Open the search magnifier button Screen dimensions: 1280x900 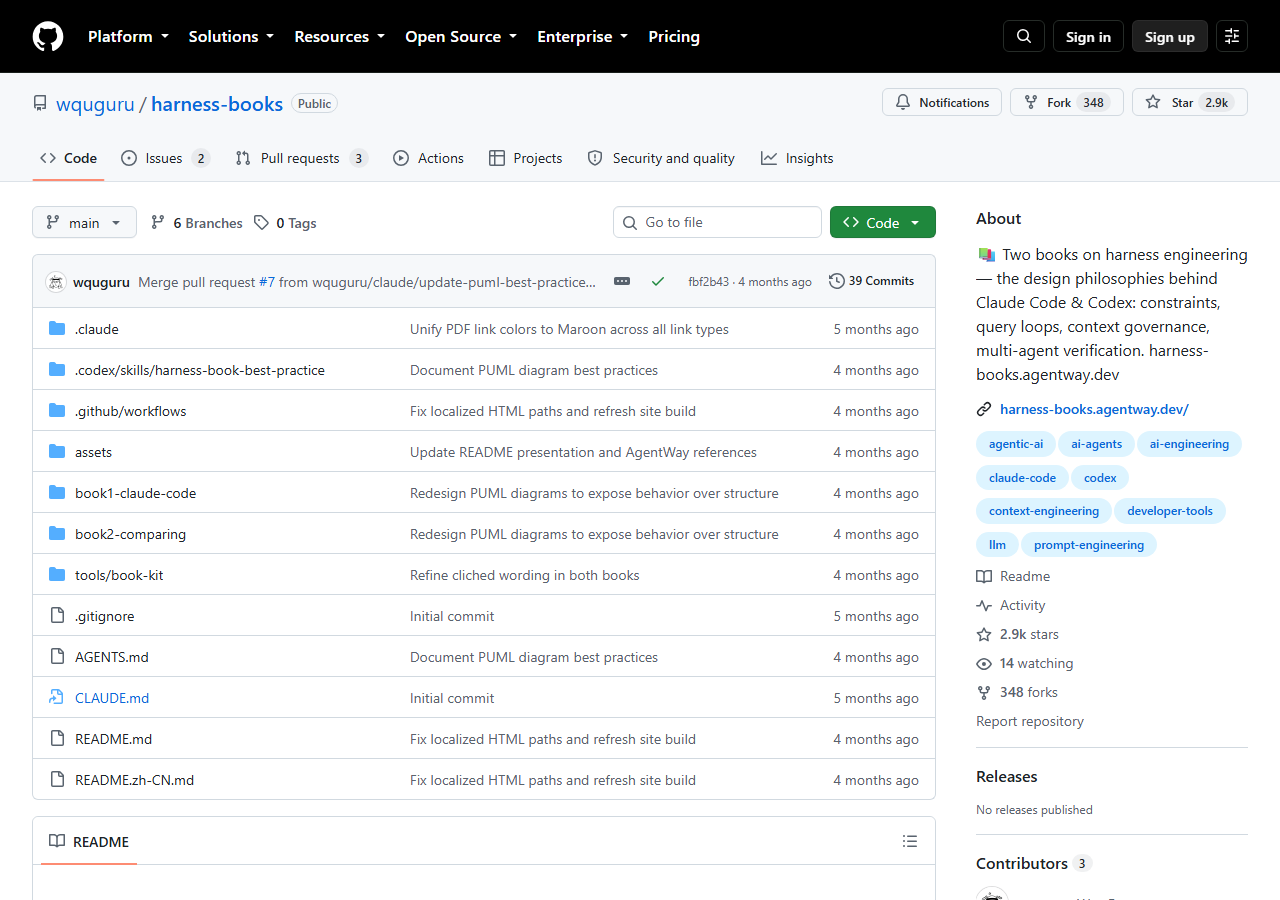point(1024,36)
